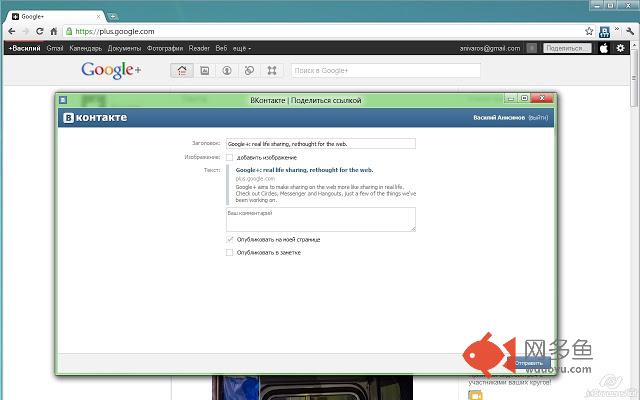
Task: Focus the Google+ search field
Action: click(x=386, y=71)
